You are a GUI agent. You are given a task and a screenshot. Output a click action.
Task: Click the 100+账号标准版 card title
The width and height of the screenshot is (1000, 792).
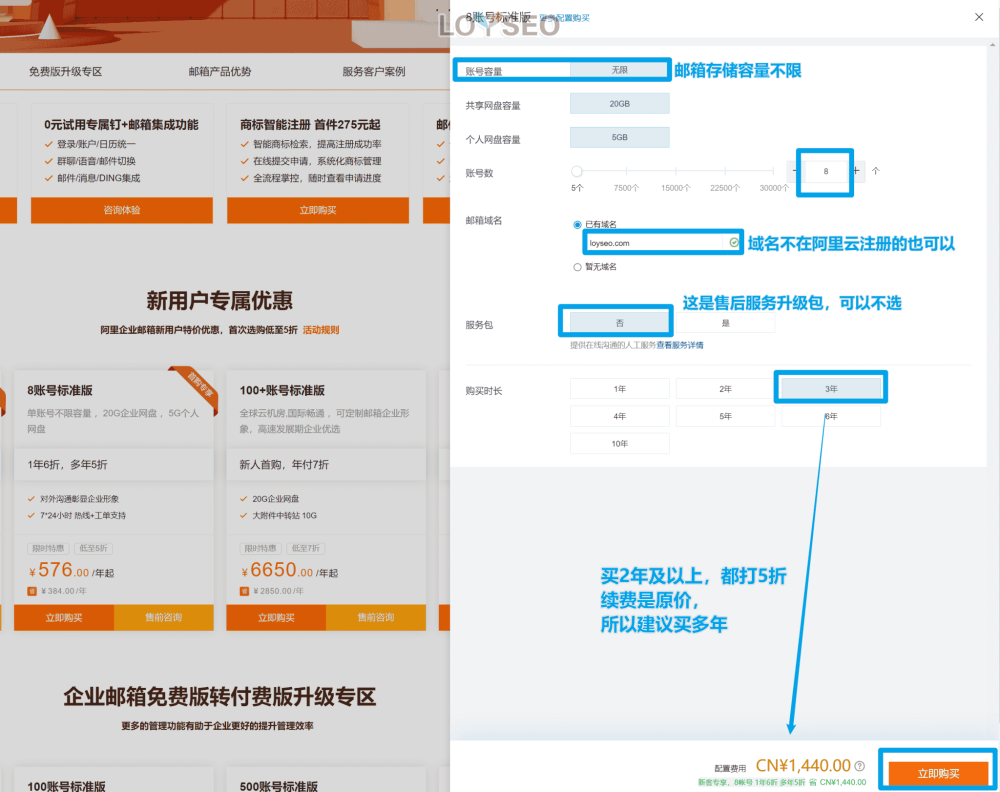click(282, 390)
